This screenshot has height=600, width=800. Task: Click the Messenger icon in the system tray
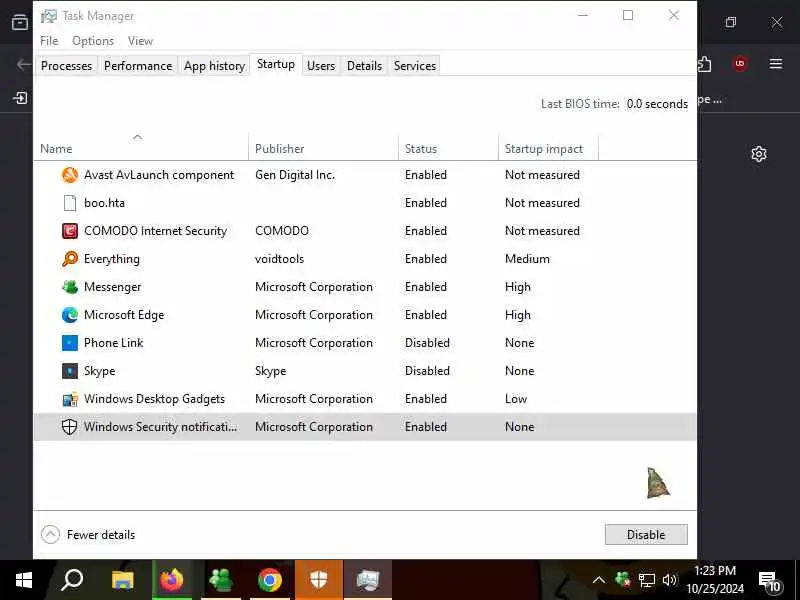623,580
